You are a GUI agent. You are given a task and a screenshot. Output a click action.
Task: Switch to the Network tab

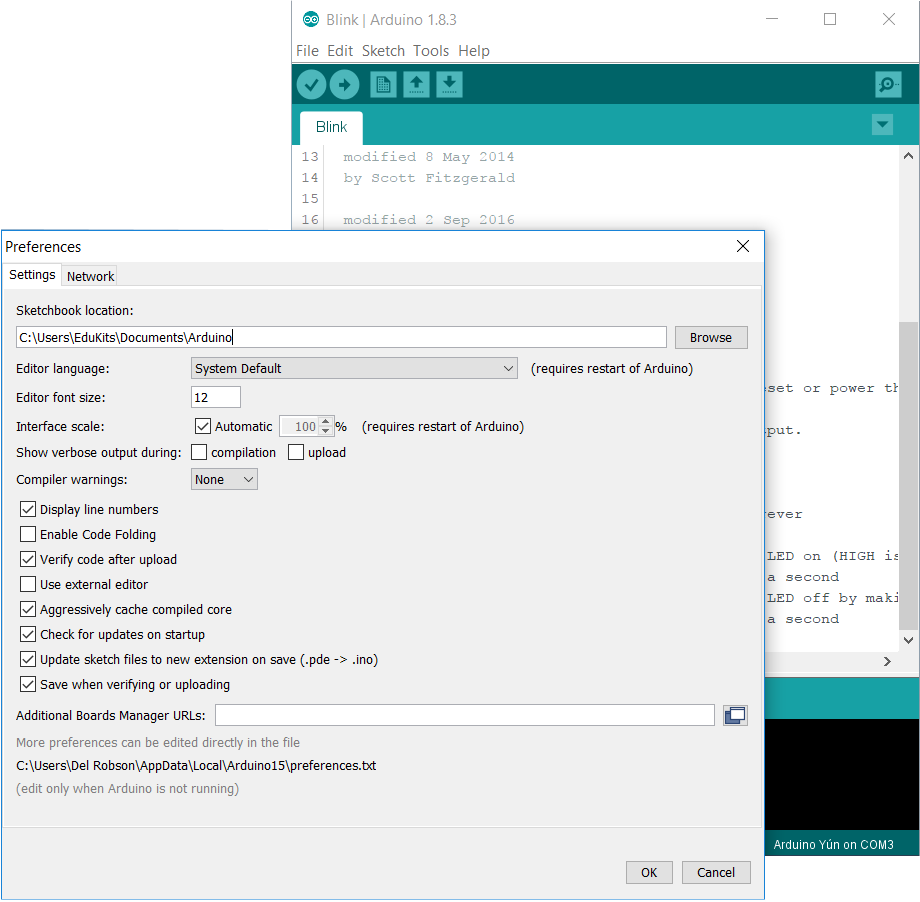(90, 276)
